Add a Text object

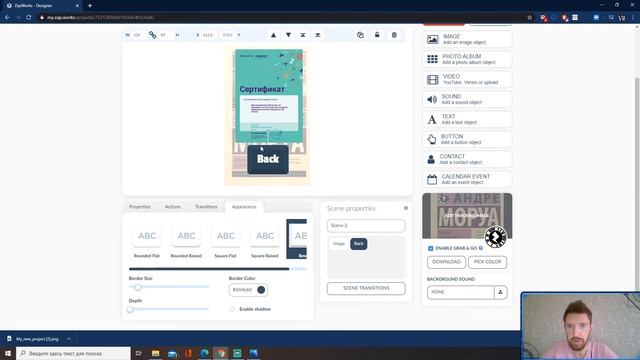pyautogui.click(x=467, y=119)
